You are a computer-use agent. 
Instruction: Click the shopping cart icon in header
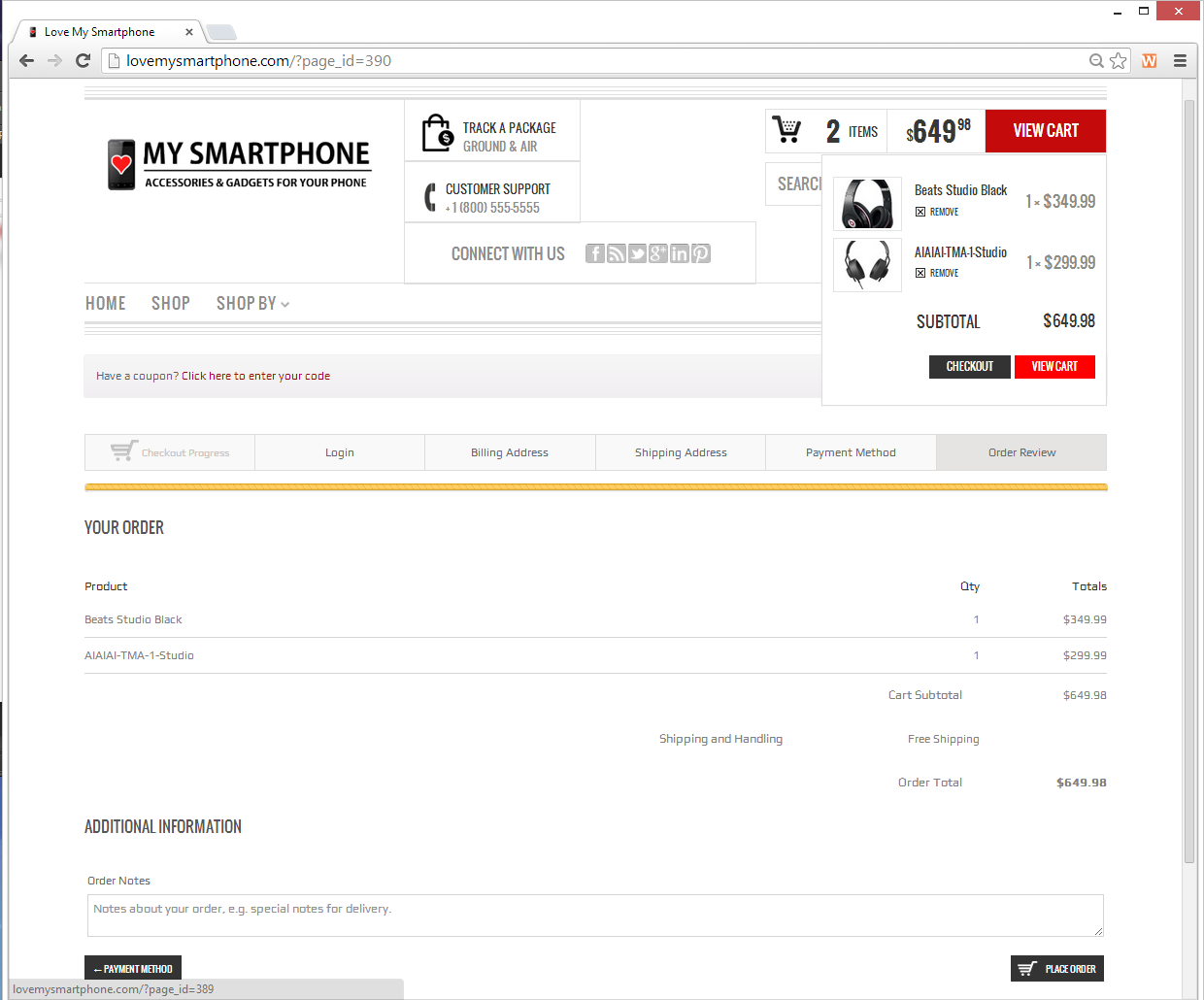(786, 130)
